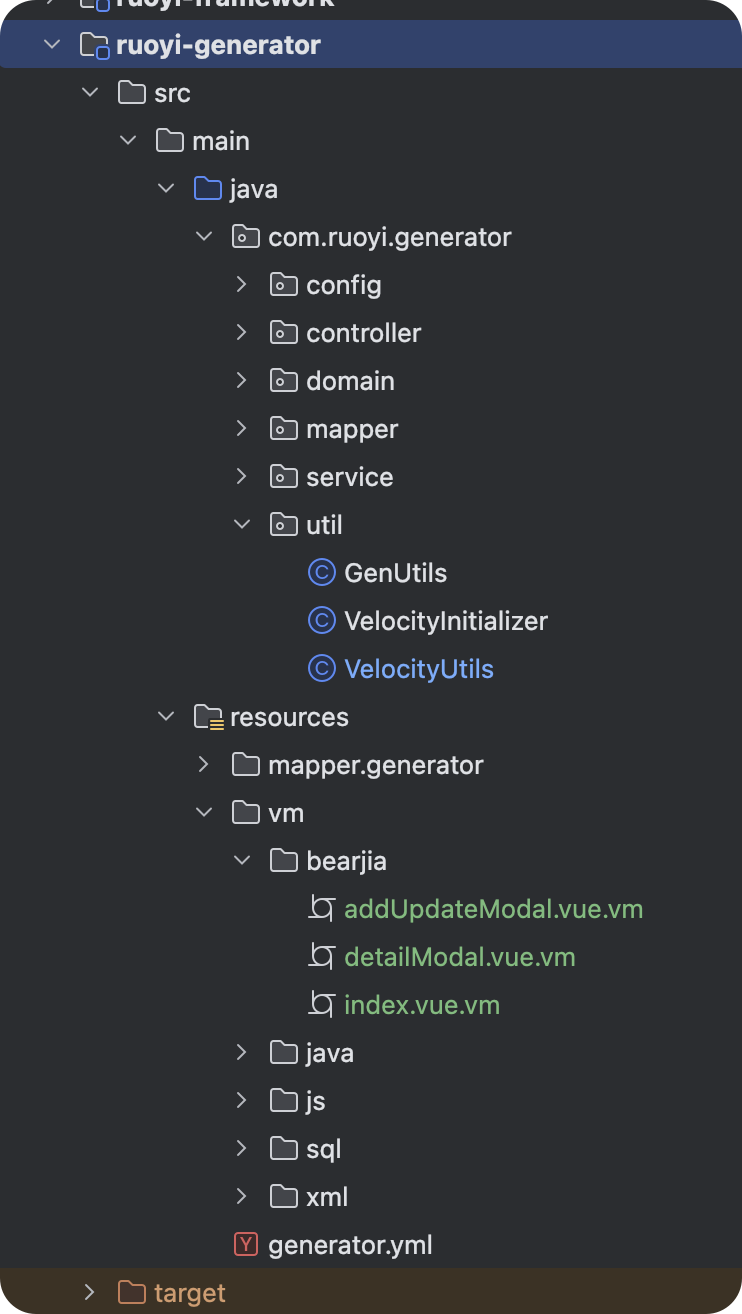Click the orange target folder icon
The width and height of the screenshot is (742, 1314).
coord(132,1293)
